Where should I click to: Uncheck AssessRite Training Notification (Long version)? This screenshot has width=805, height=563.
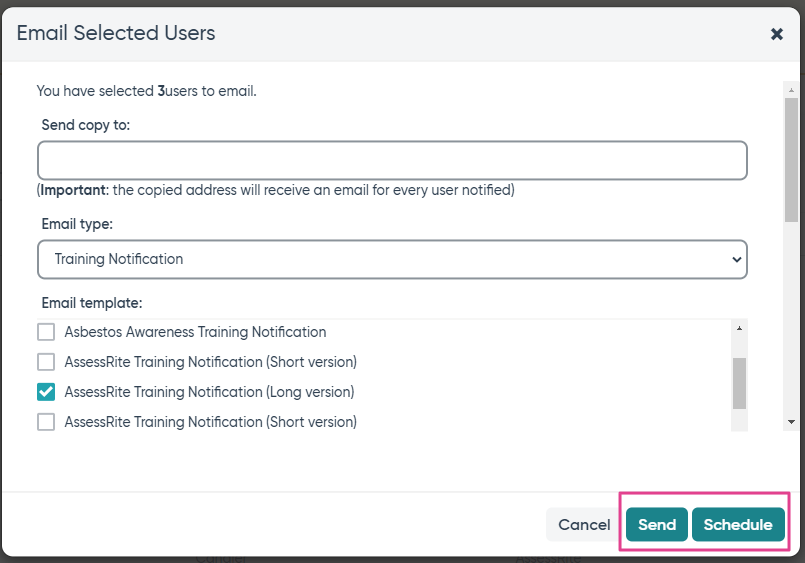[x=46, y=392]
